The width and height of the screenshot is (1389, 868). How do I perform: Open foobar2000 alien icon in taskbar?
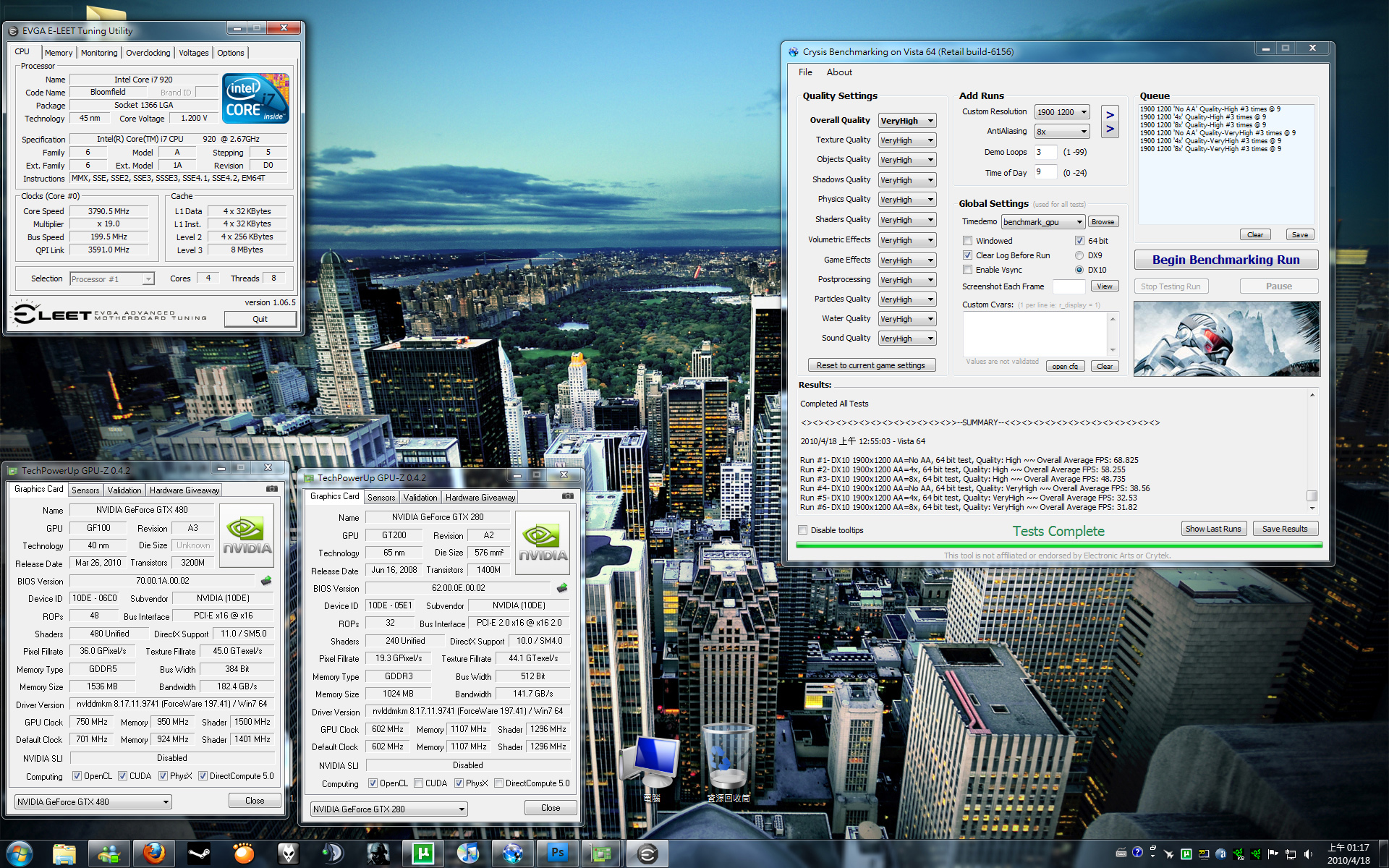pyautogui.click(x=289, y=854)
